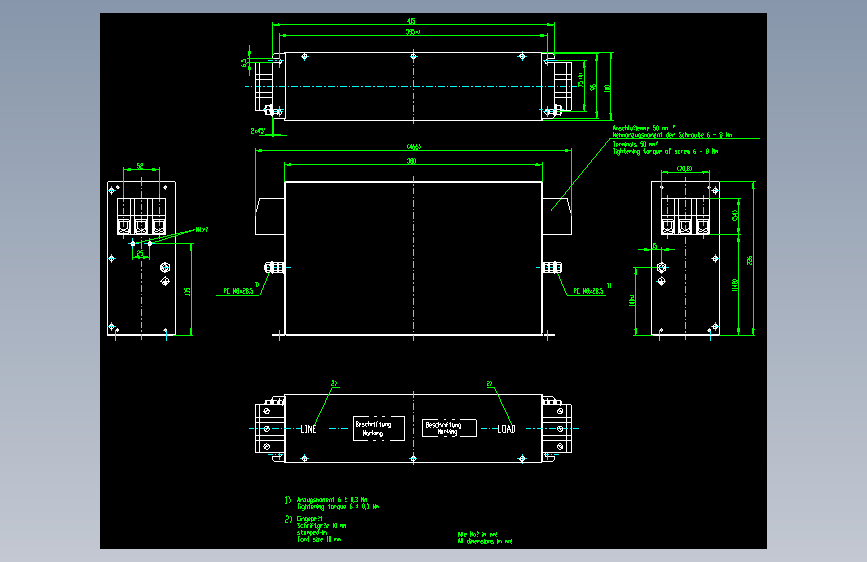This screenshot has height=562, width=867.
Task: Click the "52" dimension on the left side view
Action: [140, 165]
